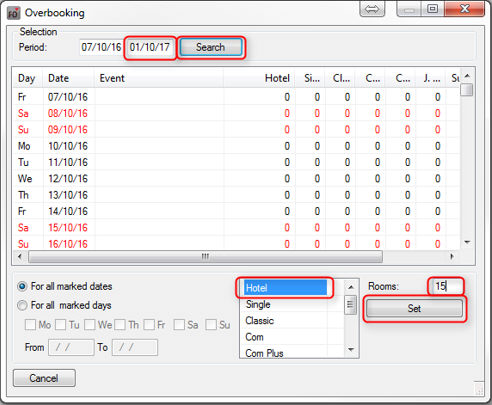Click the FO application icon in title bar
This screenshot has width=492, height=405.
(x=14, y=13)
